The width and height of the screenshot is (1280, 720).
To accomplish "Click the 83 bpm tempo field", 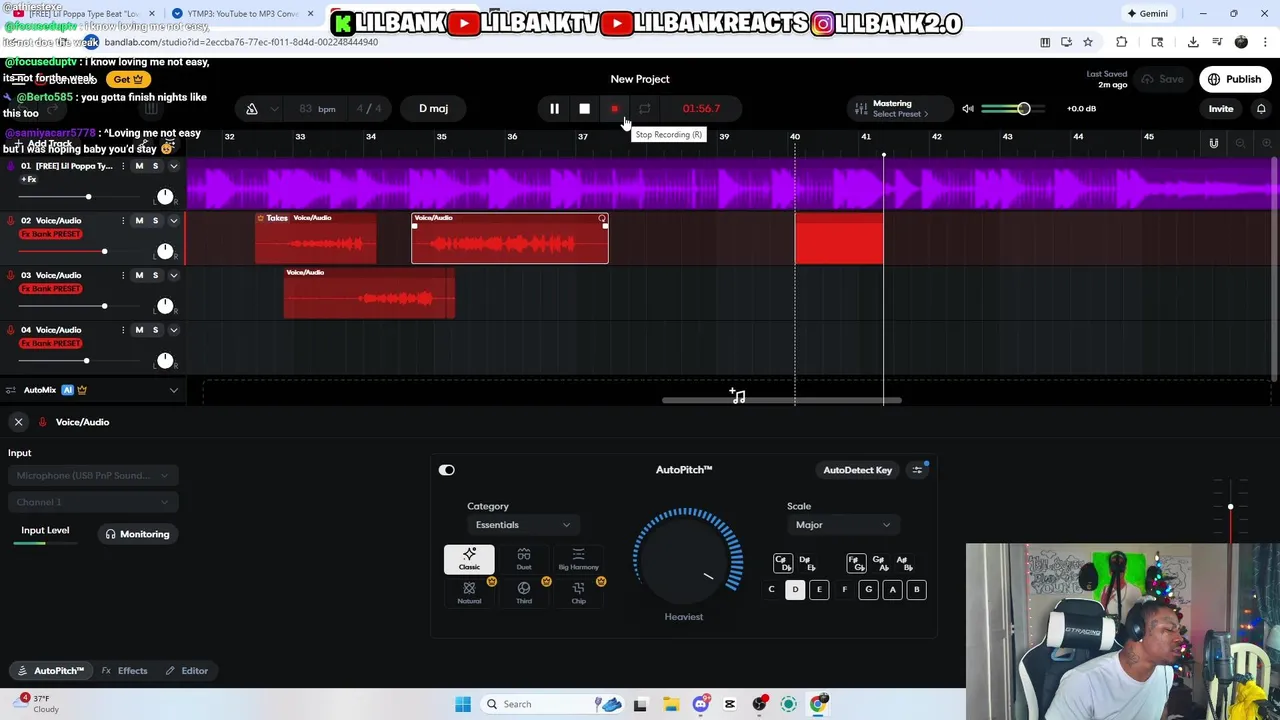I will [317, 108].
